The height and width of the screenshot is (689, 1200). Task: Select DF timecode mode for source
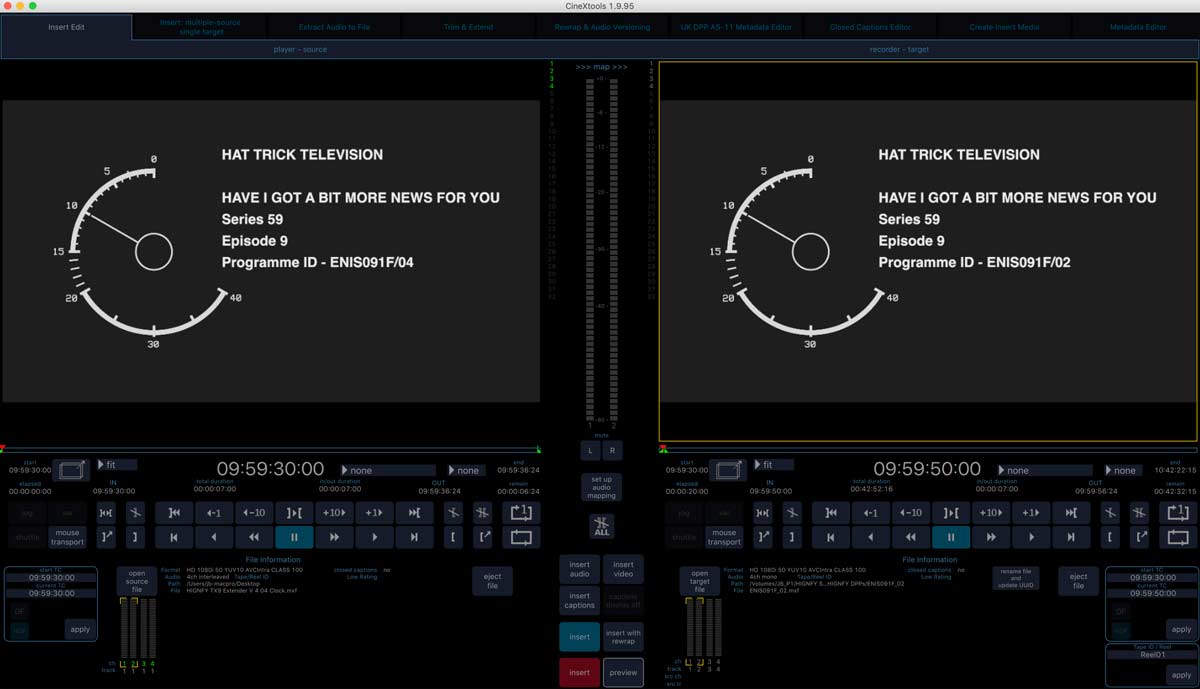[x=20, y=611]
